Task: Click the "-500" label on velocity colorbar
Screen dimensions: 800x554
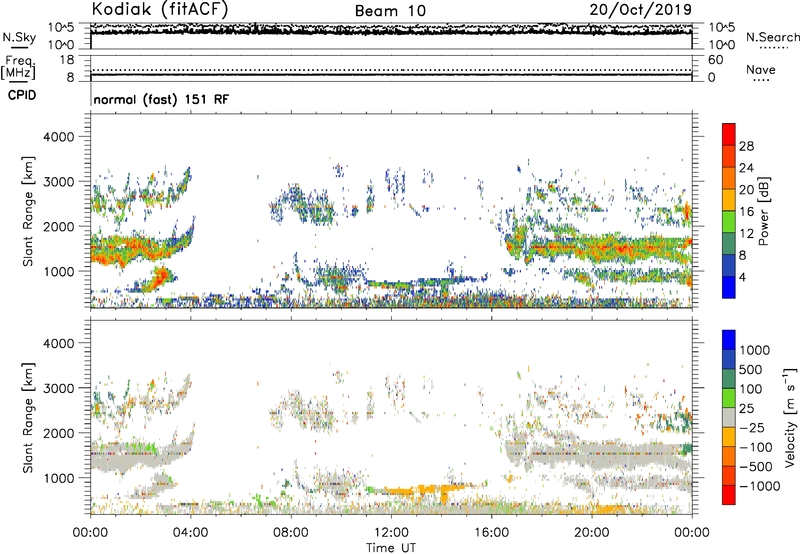Action: pos(755,466)
